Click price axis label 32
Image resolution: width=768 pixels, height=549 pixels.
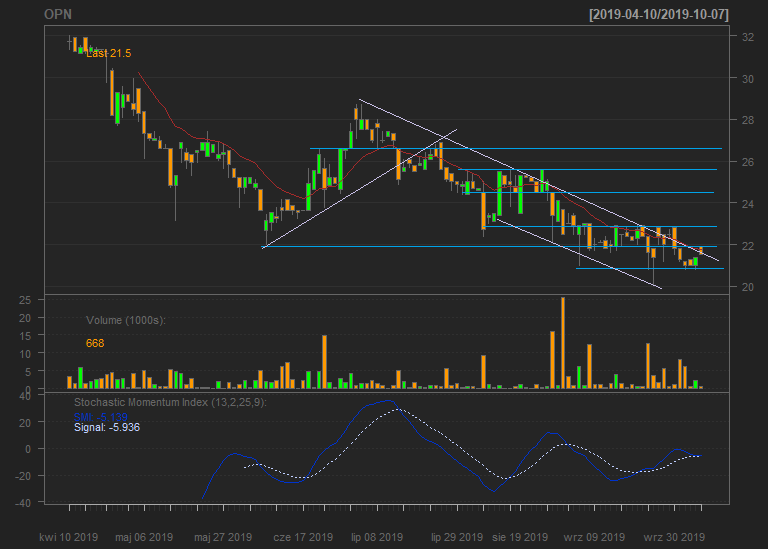pyautogui.click(x=747, y=37)
